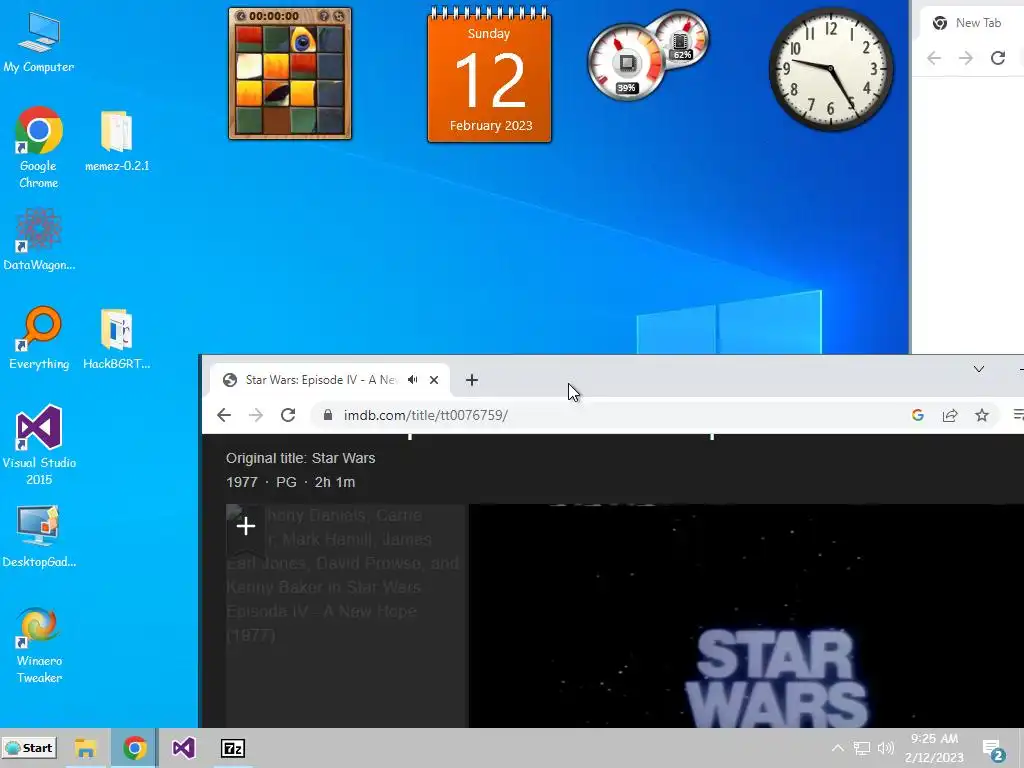Viewport: 1024px width, 768px height.
Task: Open the tab search dropdown chevron
Action: coord(978,369)
